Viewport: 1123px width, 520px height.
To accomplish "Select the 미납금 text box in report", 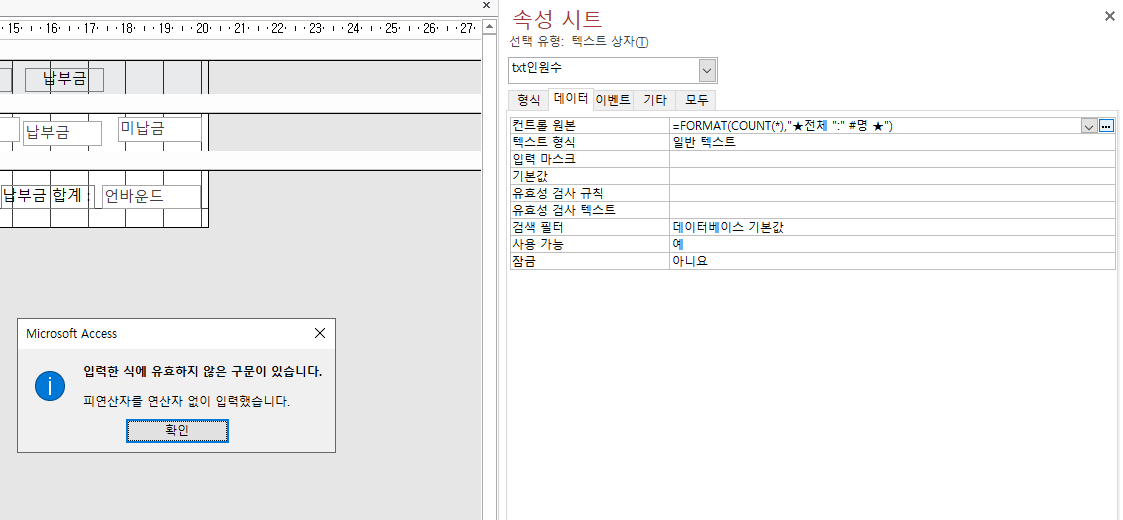I will click(x=159, y=129).
